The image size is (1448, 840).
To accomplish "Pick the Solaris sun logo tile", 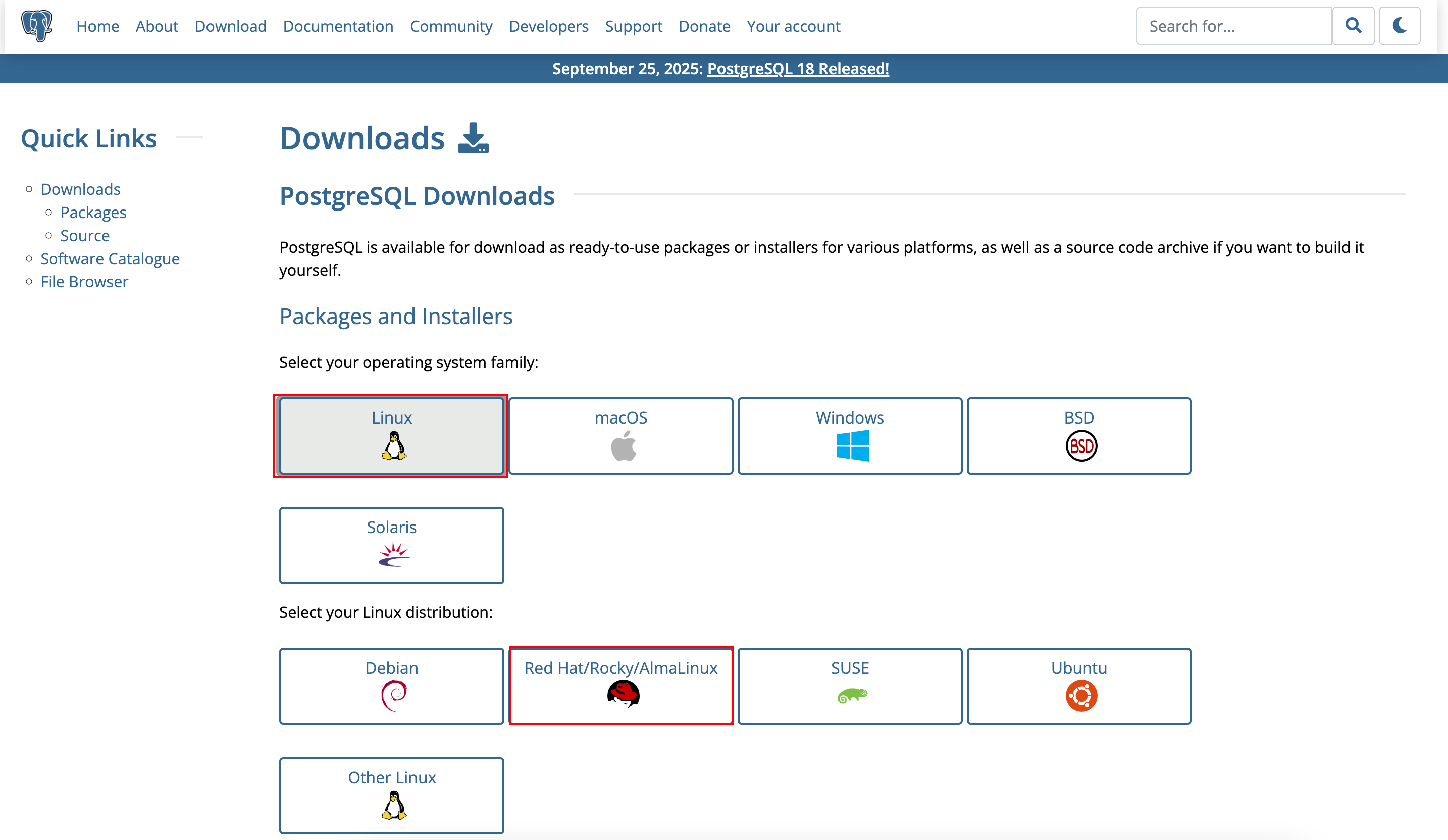I will tap(391, 545).
